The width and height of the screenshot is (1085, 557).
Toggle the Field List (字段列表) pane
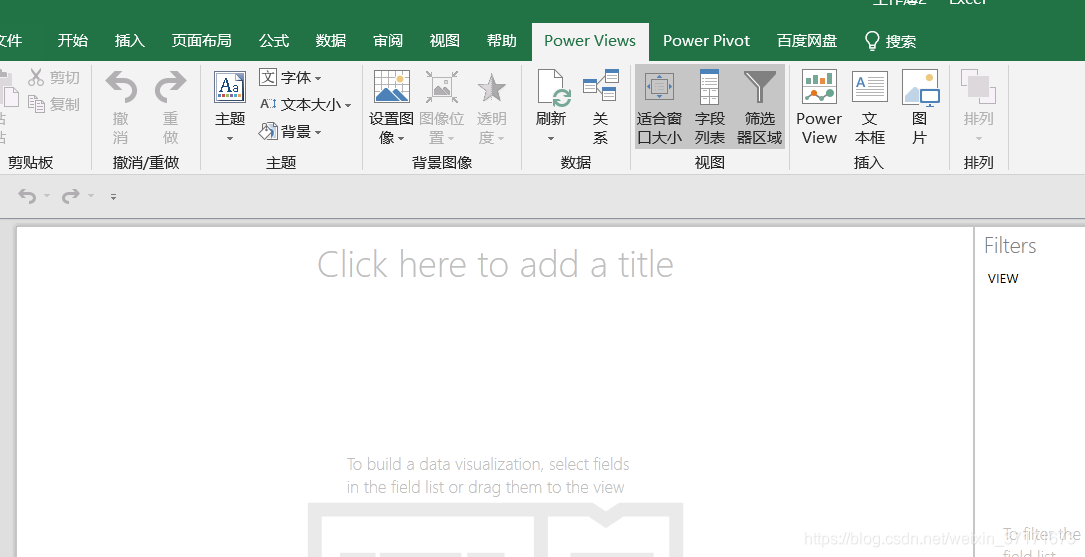[710, 107]
